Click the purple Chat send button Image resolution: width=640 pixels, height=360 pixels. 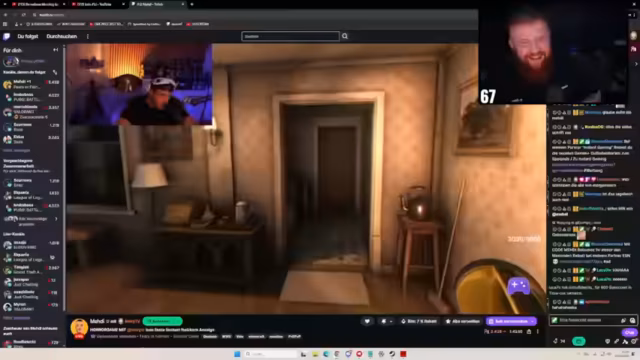pos(629,332)
